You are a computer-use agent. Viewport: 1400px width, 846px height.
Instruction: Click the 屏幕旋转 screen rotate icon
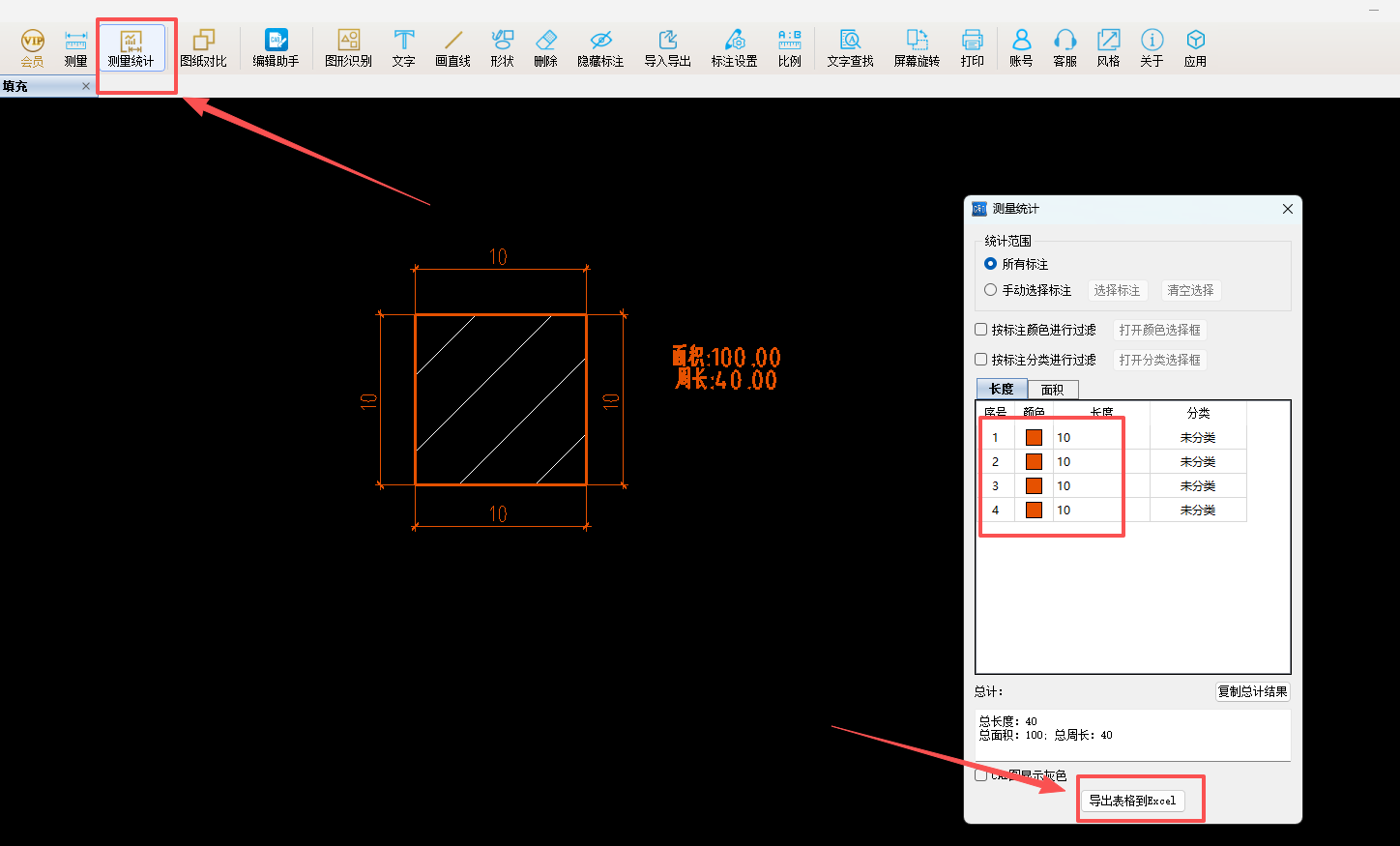click(917, 47)
